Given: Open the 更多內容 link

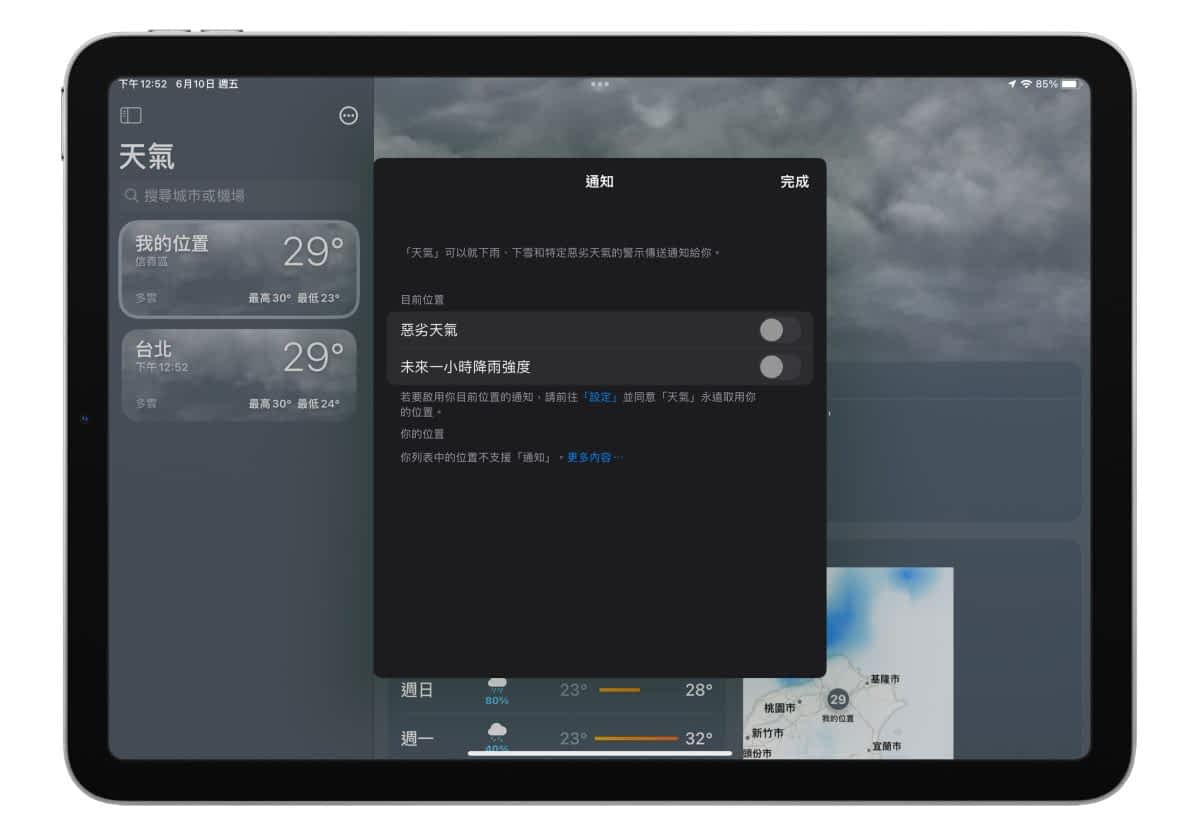Looking at the screenshot, I should click(x=594, y=457).
